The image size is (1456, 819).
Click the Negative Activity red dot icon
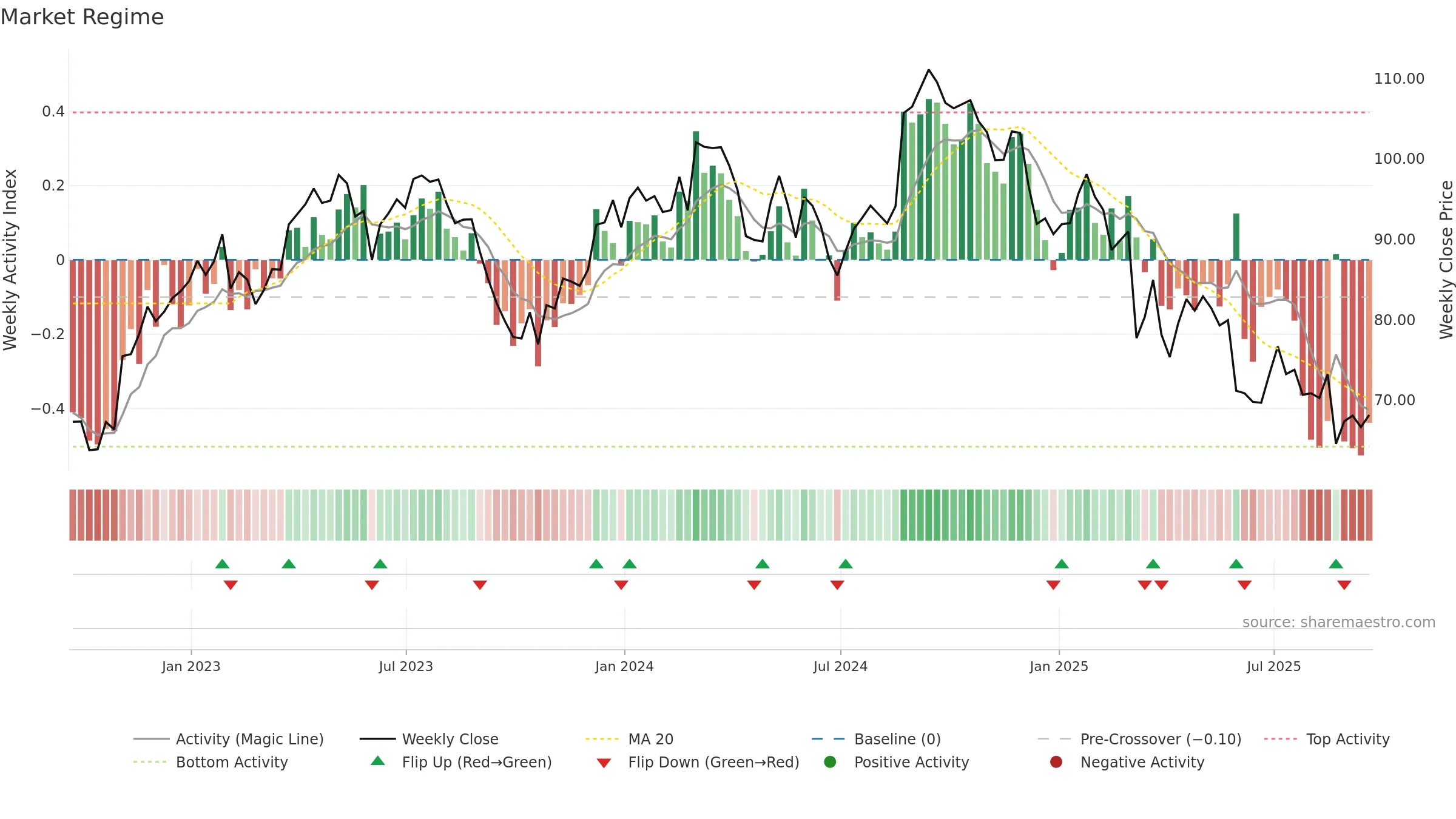(x=1056, y=762)
